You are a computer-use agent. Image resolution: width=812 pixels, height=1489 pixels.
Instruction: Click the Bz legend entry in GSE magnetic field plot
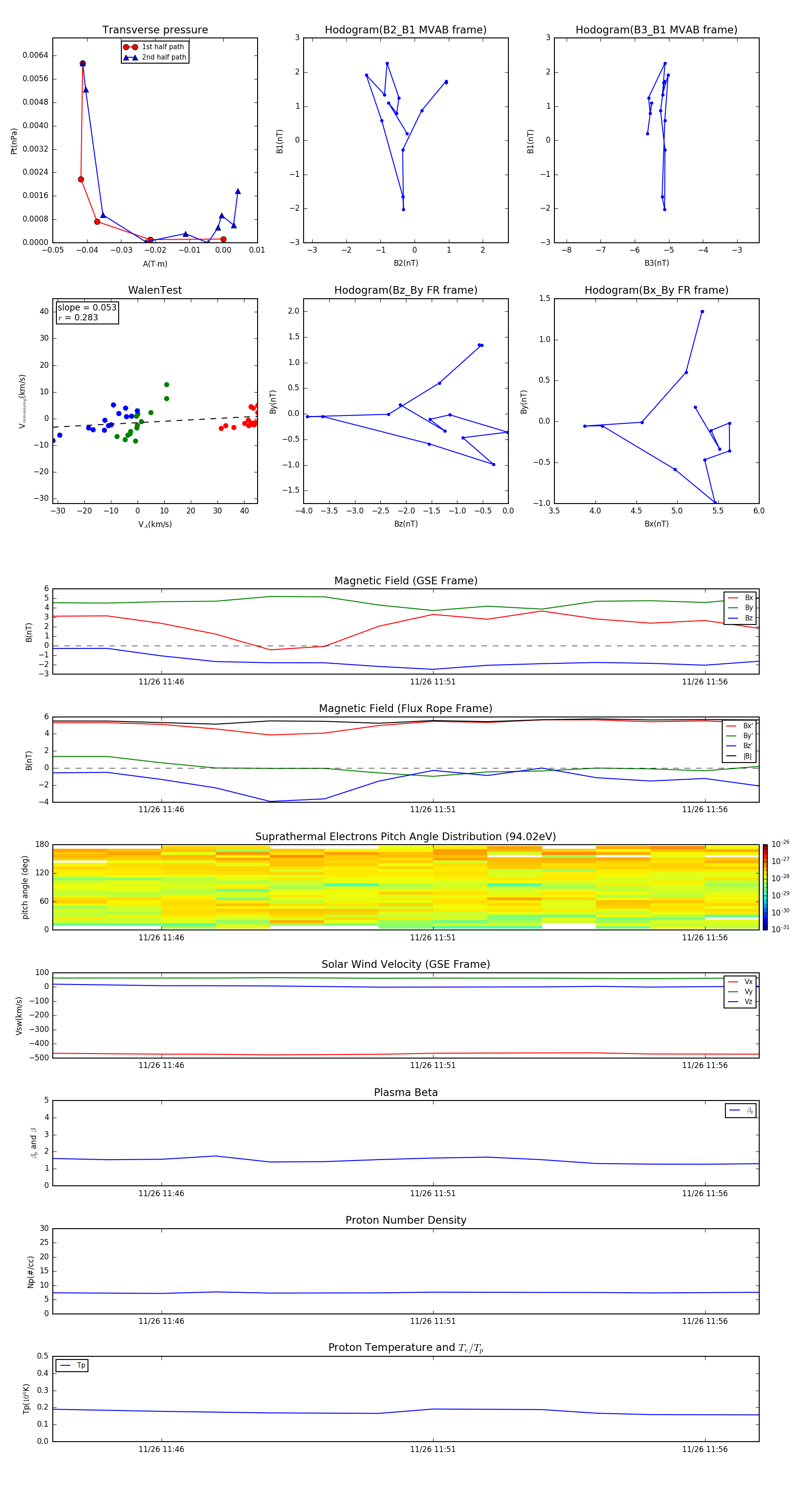click(740, 618)
